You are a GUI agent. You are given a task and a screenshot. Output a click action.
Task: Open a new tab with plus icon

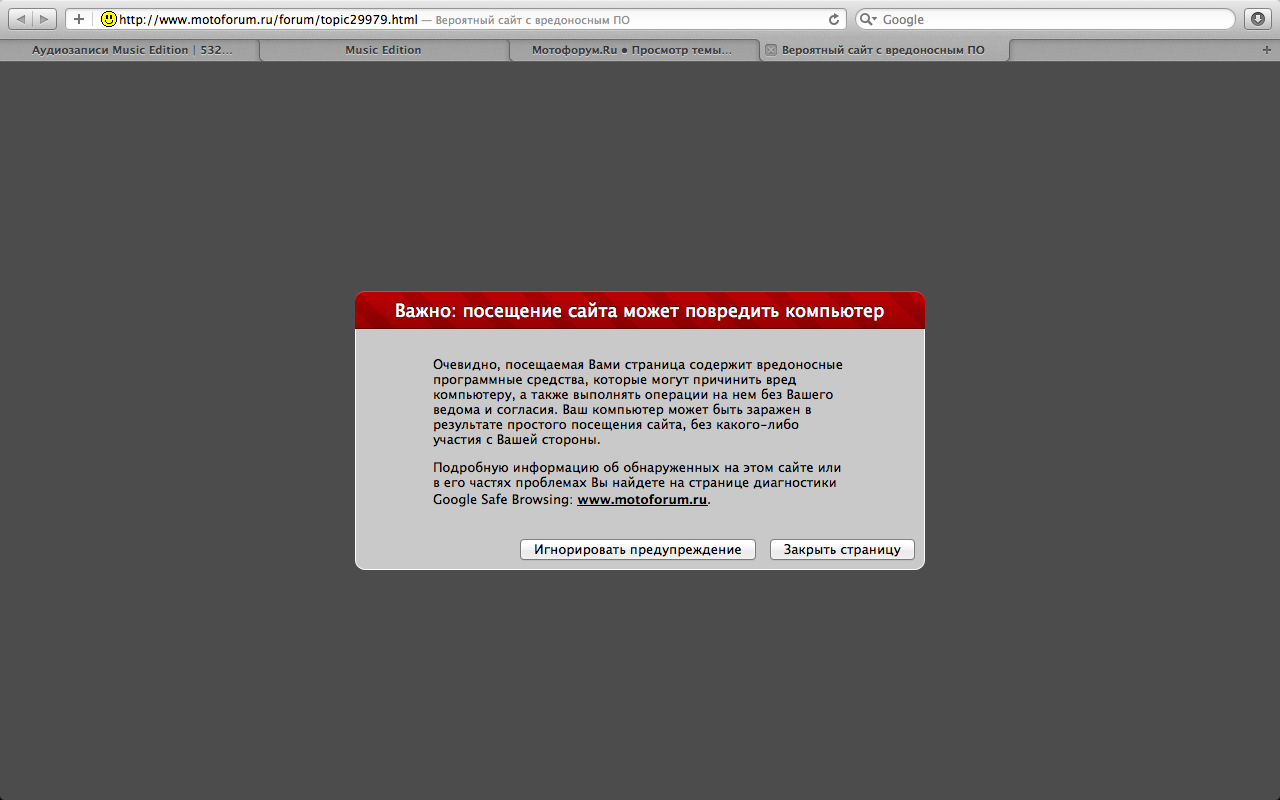coord(1268,50)
